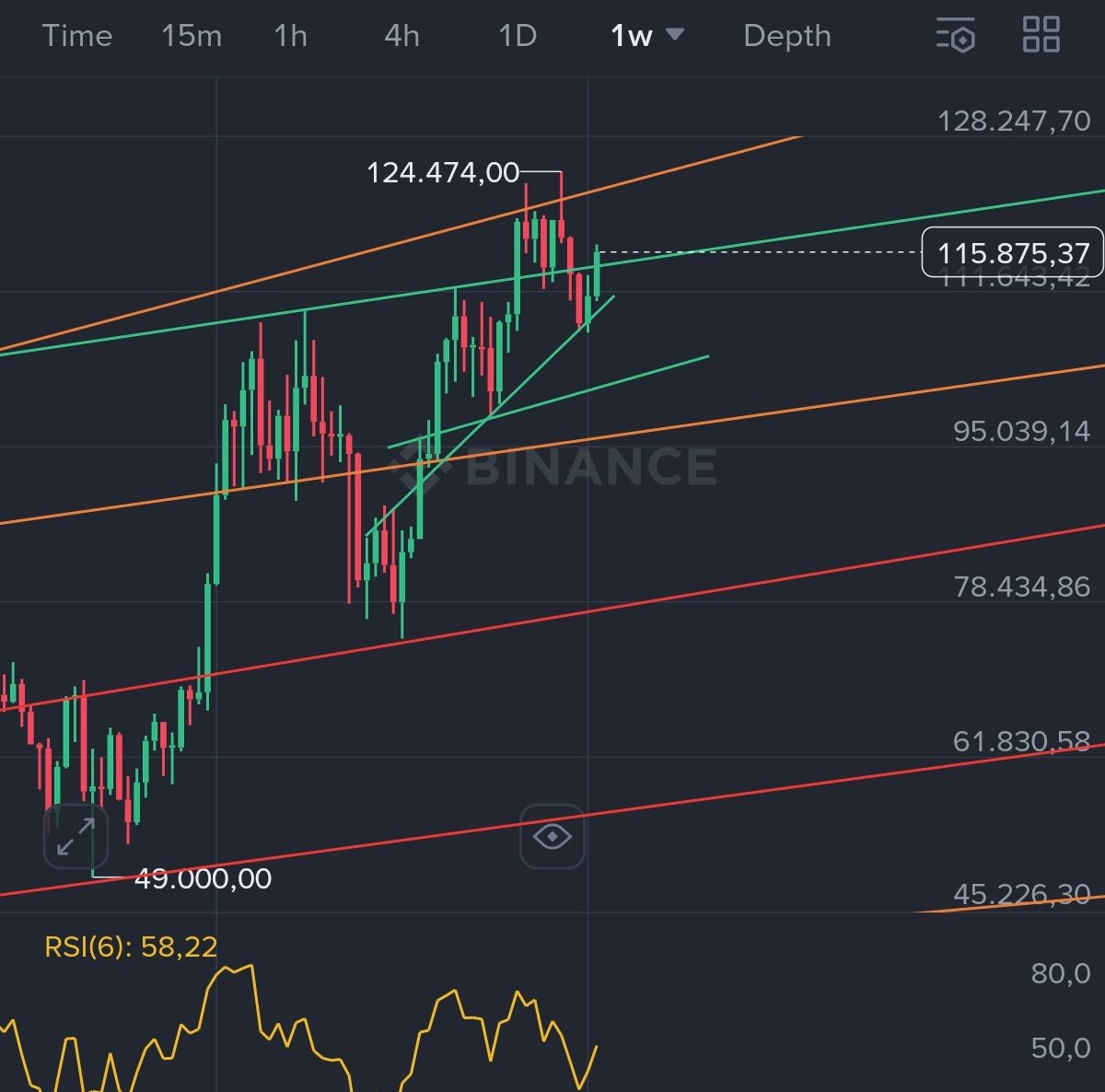Click the 128.247,70 price axis value
This screenshot has height=1092, width=1105.
[1014, 121]
